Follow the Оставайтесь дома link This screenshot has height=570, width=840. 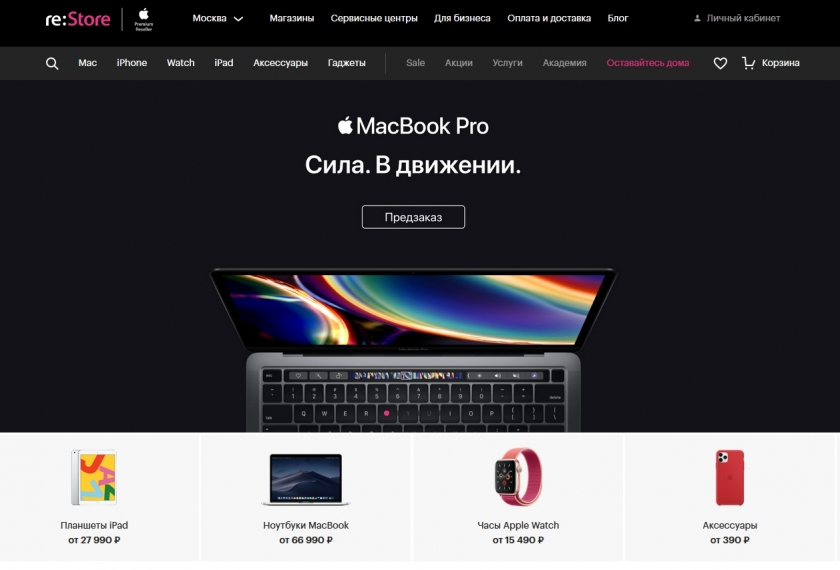pos(648,63)
